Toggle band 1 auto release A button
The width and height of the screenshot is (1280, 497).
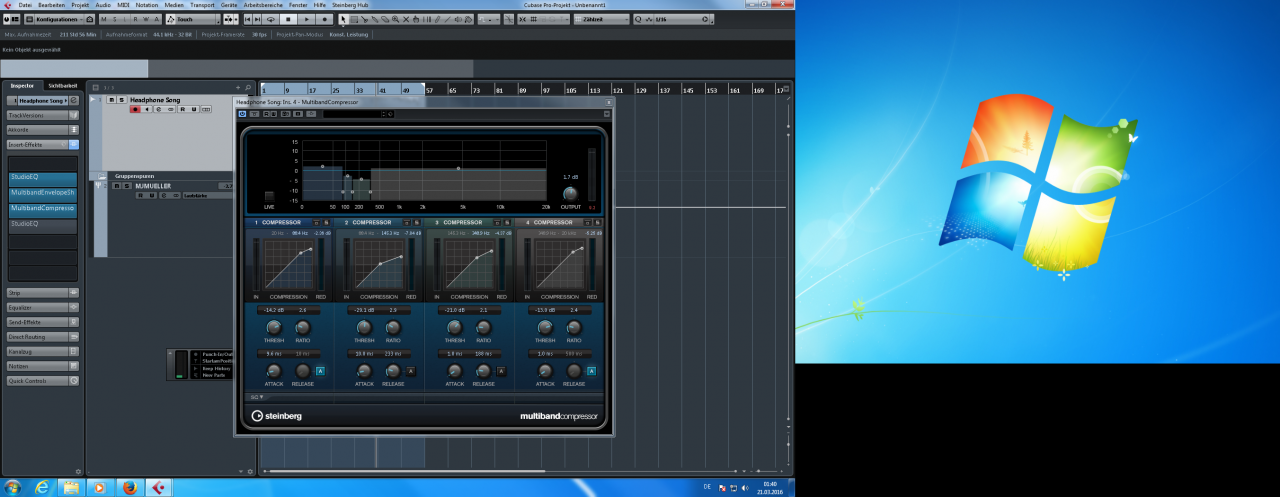321,371
